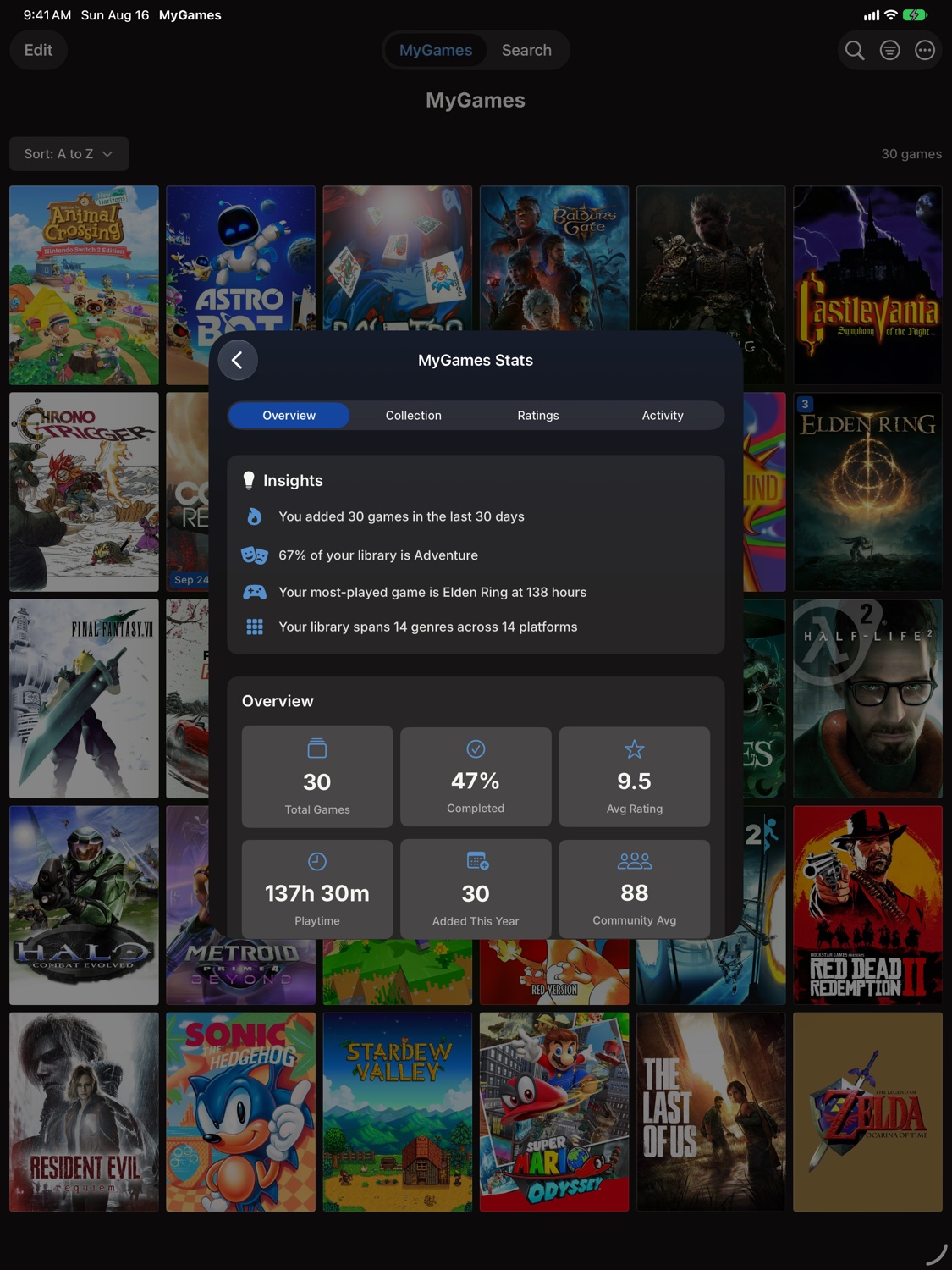Tap 'You added 30 games in the last 30 days'
This screenshot has width=952, height=1270.
click(x=401, y=516)
